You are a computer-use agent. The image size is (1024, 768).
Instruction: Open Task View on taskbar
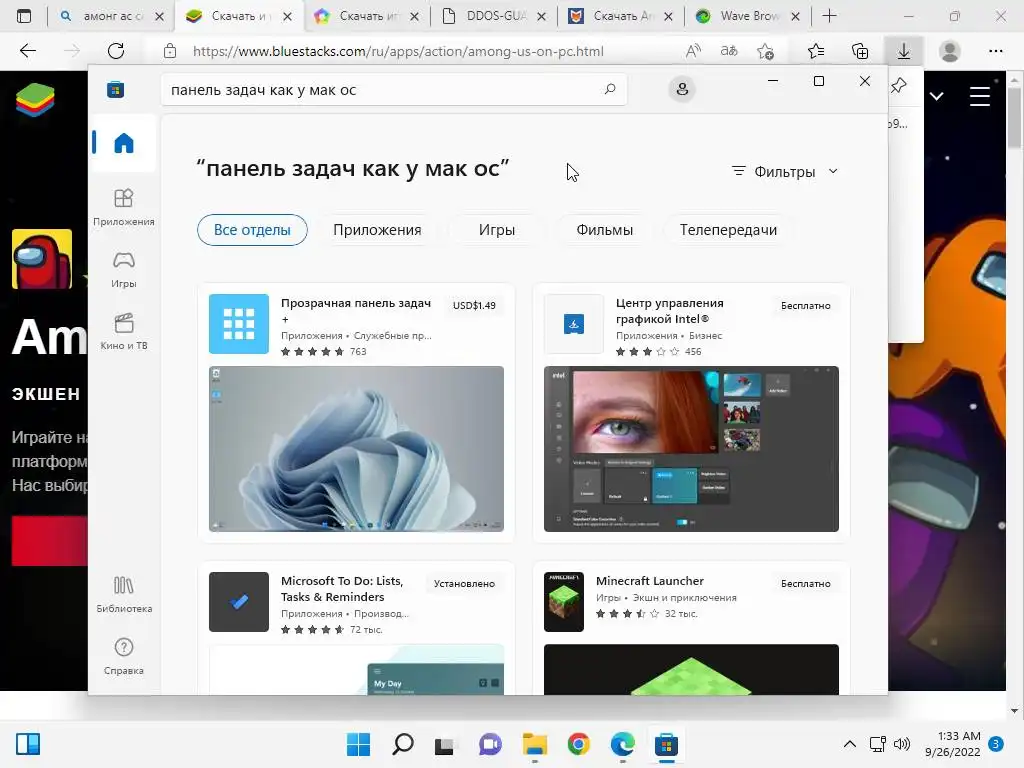pyautogui.click(x=445, y=745)
